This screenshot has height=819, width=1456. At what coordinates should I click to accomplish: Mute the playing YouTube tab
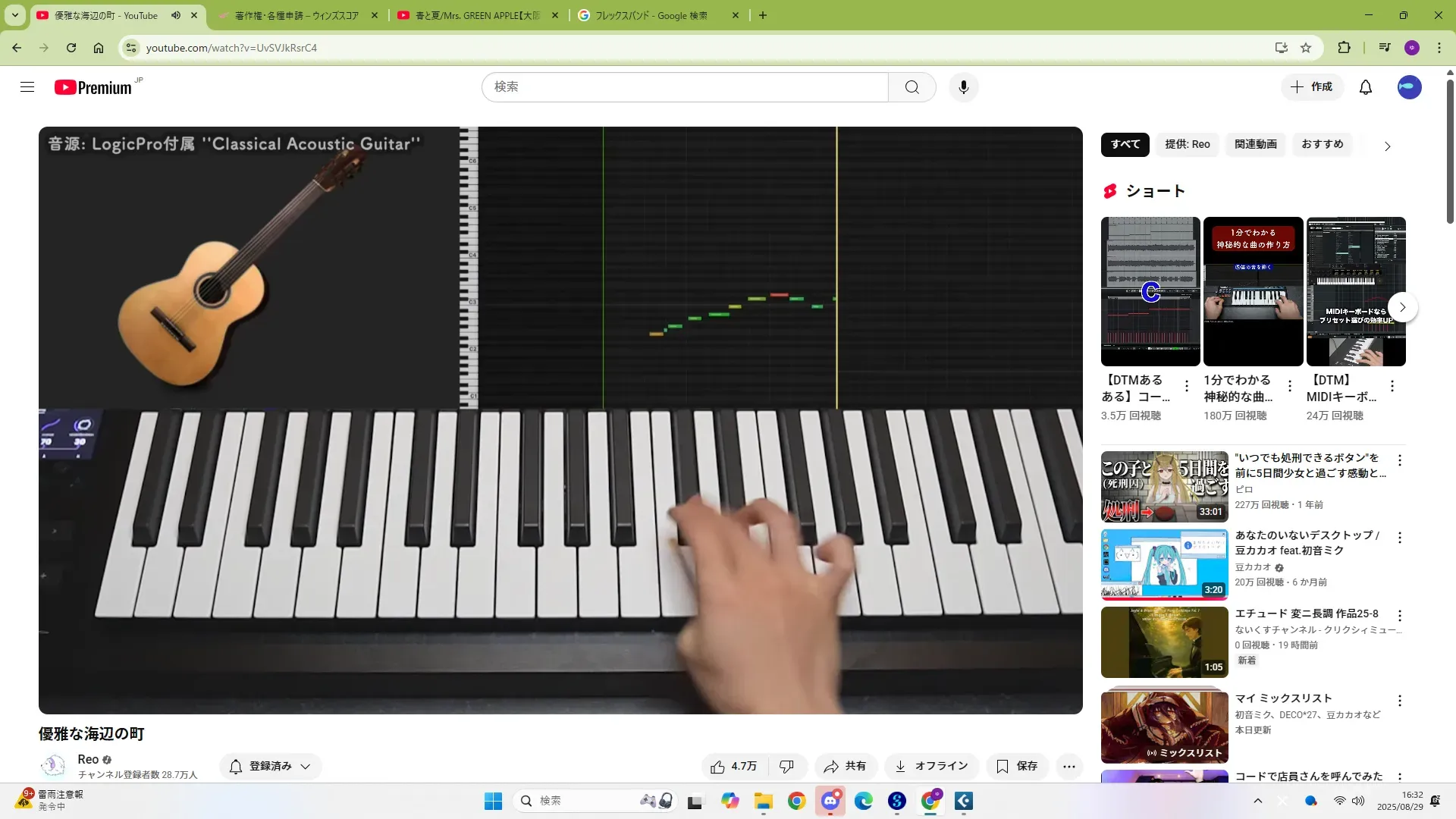point(176,15)
